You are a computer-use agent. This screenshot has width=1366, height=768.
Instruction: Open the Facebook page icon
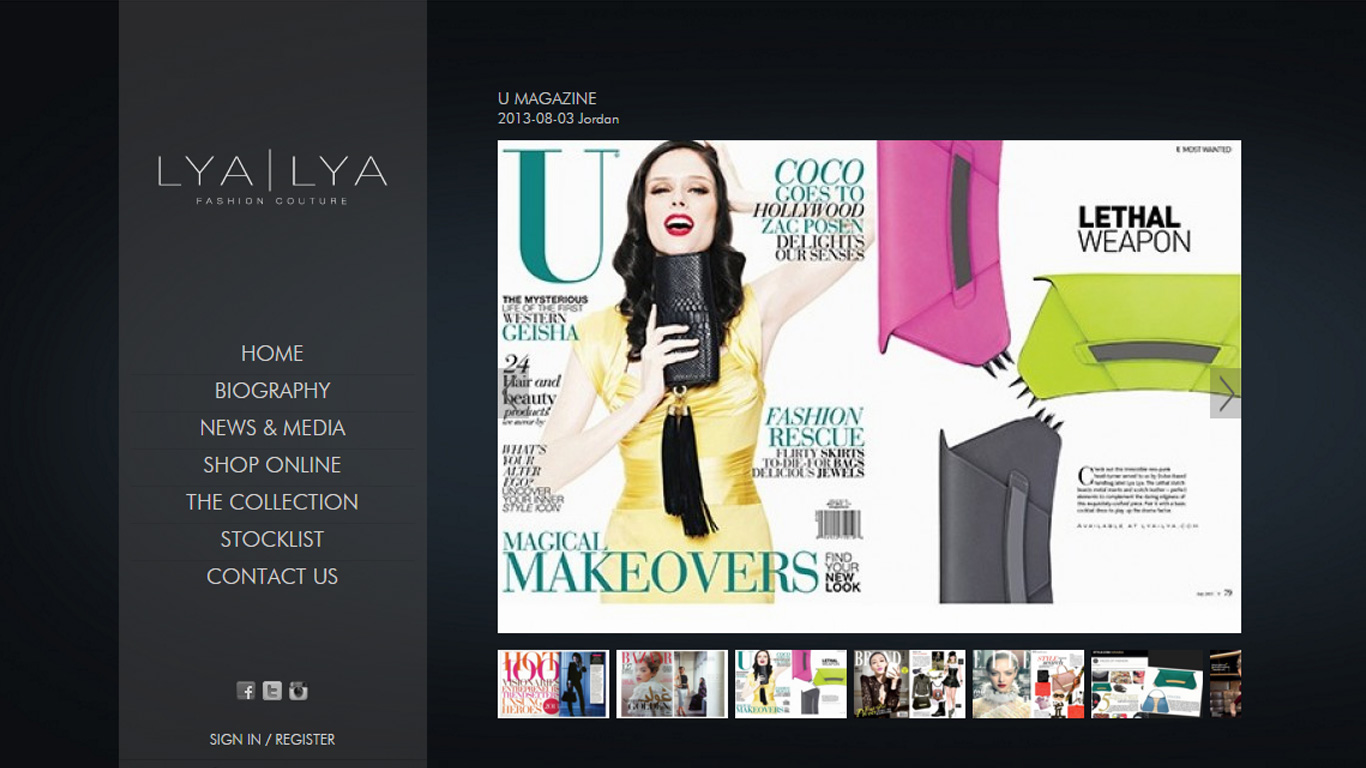click(x=246, y=690)
